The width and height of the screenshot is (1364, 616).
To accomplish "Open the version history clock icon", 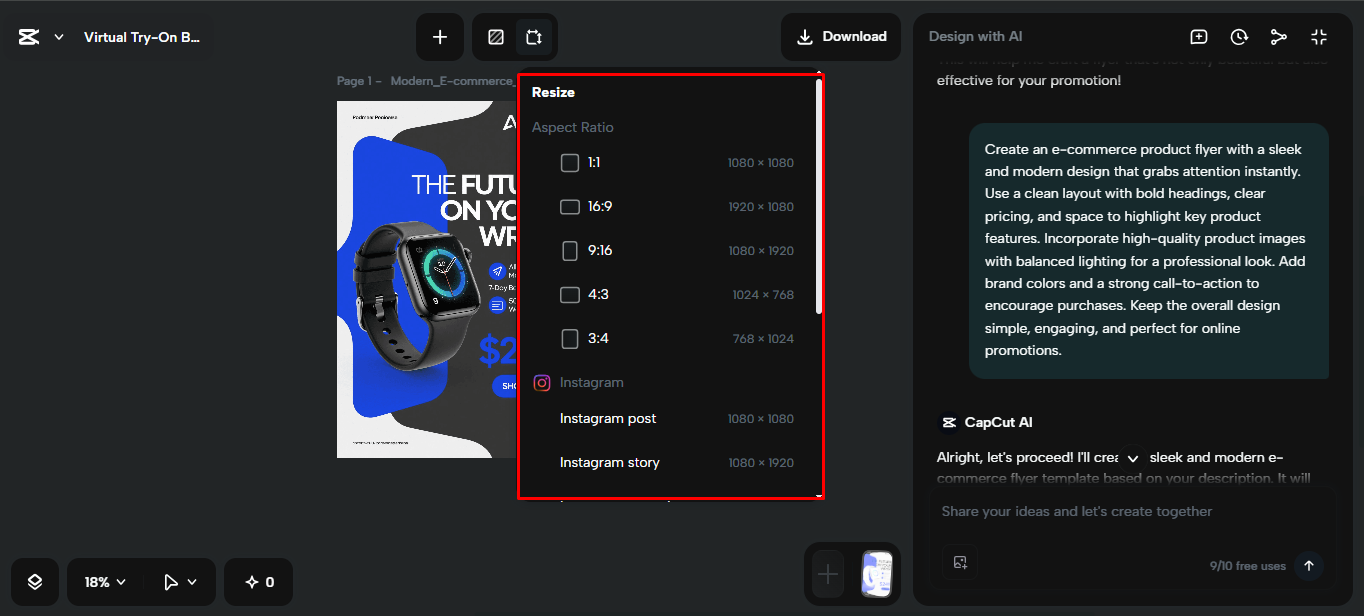I will [1239, 36].
